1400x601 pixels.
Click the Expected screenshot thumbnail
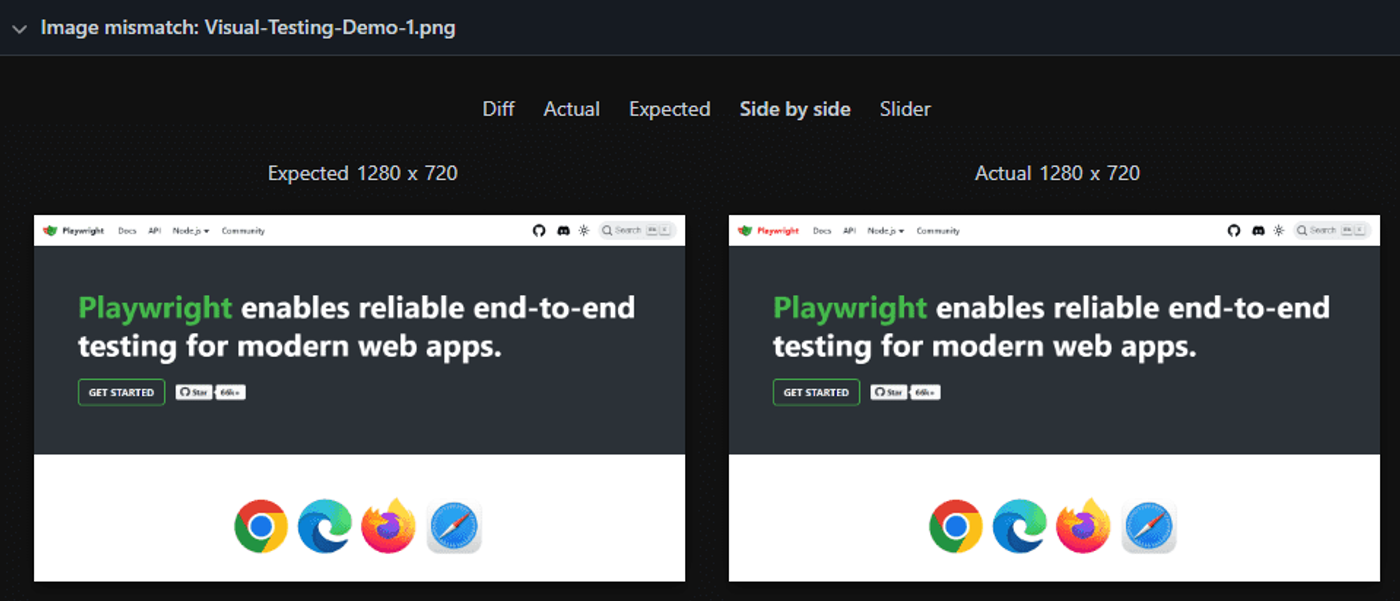point(359,398)
